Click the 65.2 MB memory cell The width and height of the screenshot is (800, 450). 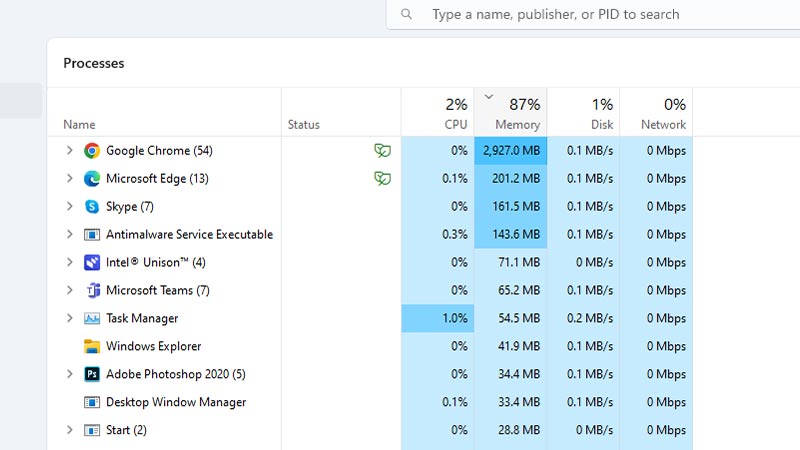[511, 290]
